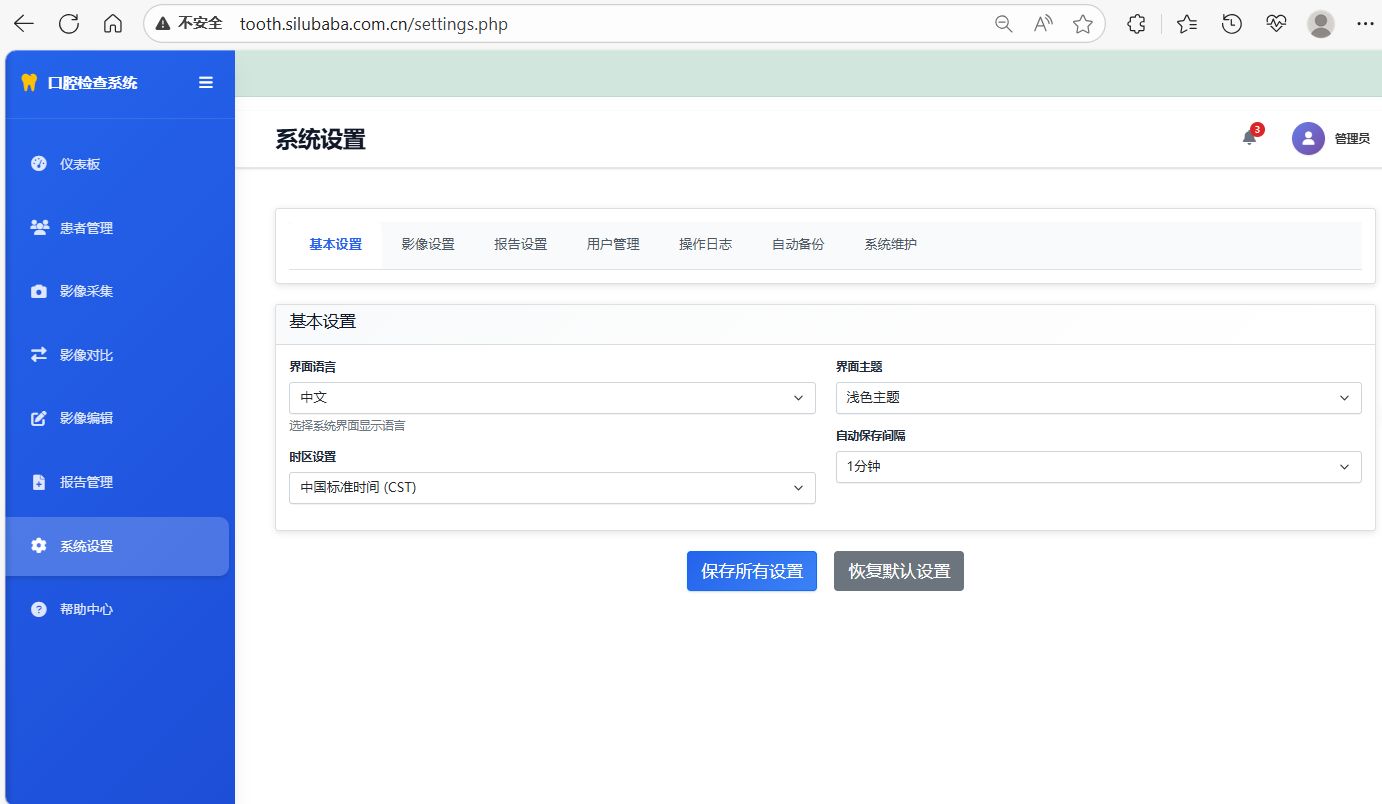Open the notification bell icon
This screenshot has width=1382, height=804.
(1249, 138)
